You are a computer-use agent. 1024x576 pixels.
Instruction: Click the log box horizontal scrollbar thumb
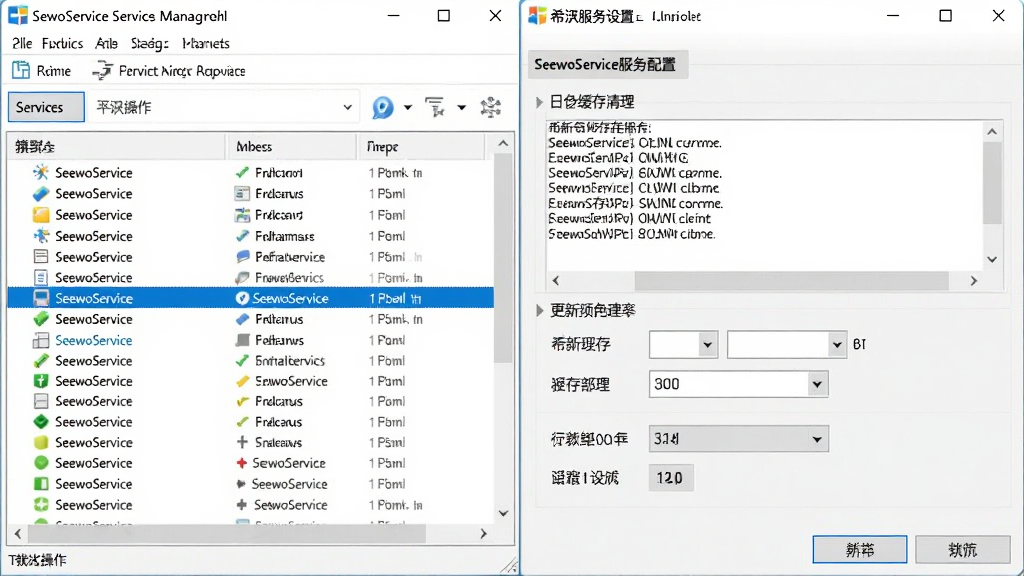coord(791,281)
